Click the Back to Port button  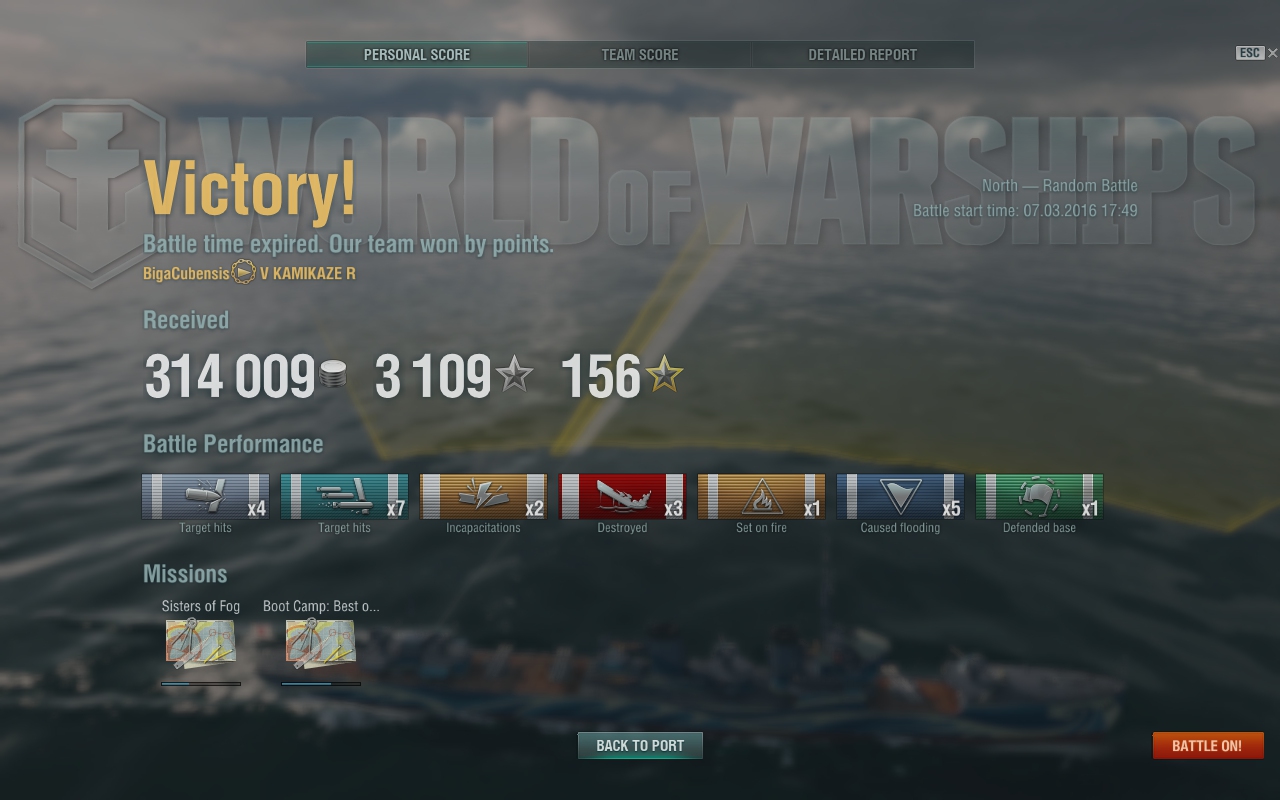[640, 746]
